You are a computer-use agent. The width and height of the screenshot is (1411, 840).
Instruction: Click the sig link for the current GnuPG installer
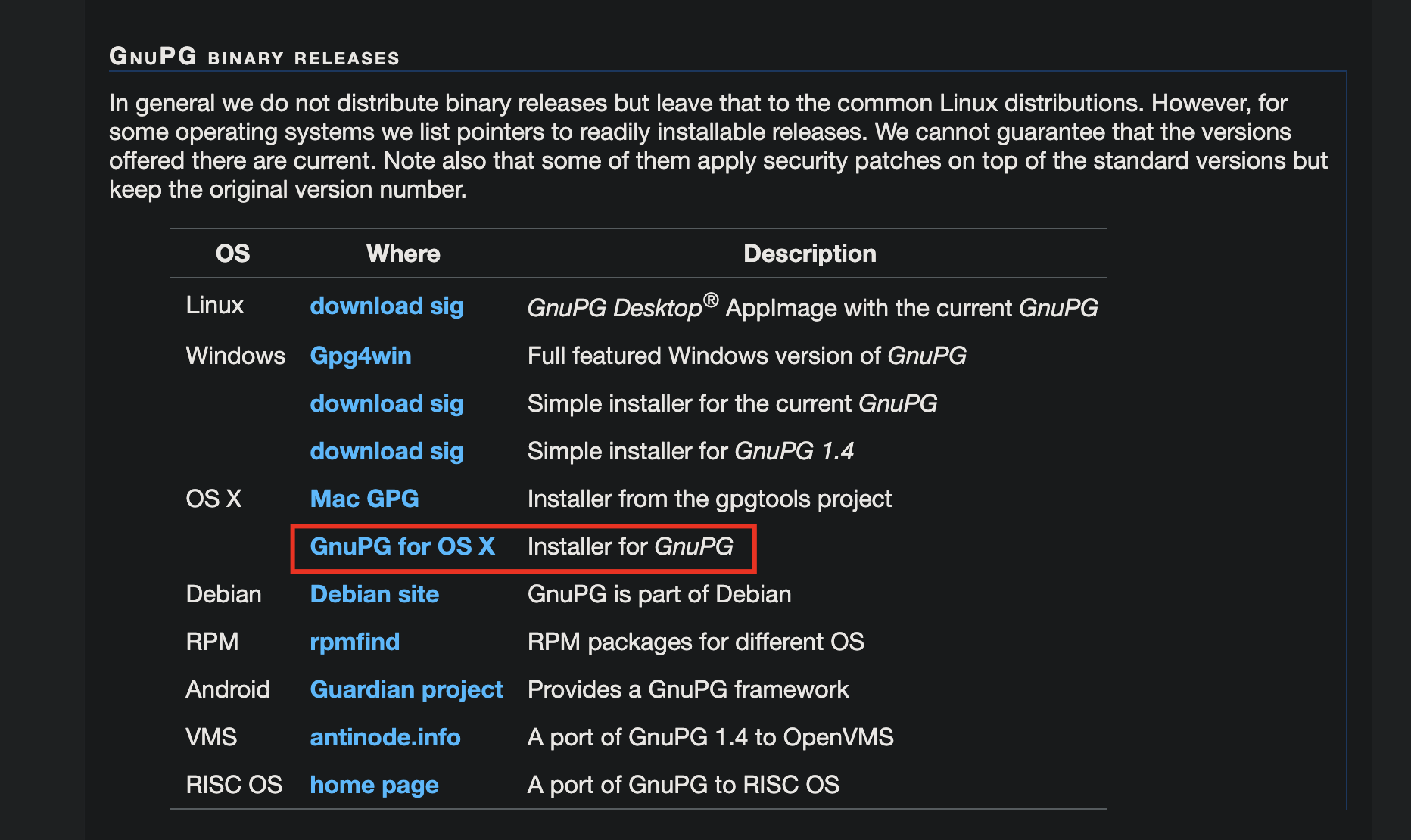pyautogui.click(x=446, y=403)
